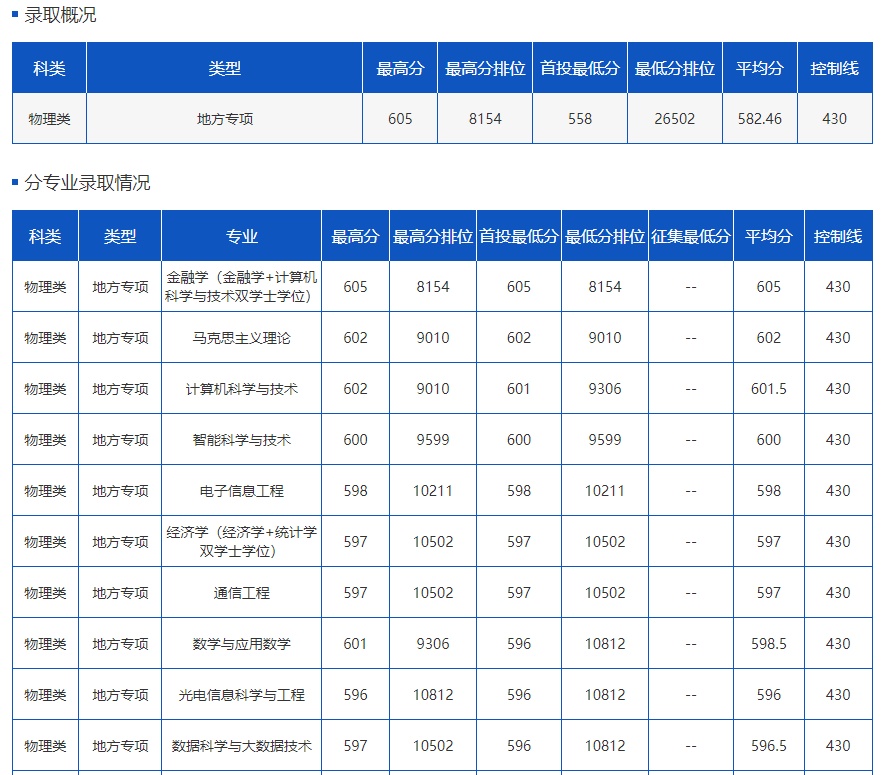Click 控制线 430 in 马克思主义理论 row
The image size is (893, 775).
point(838,338)
